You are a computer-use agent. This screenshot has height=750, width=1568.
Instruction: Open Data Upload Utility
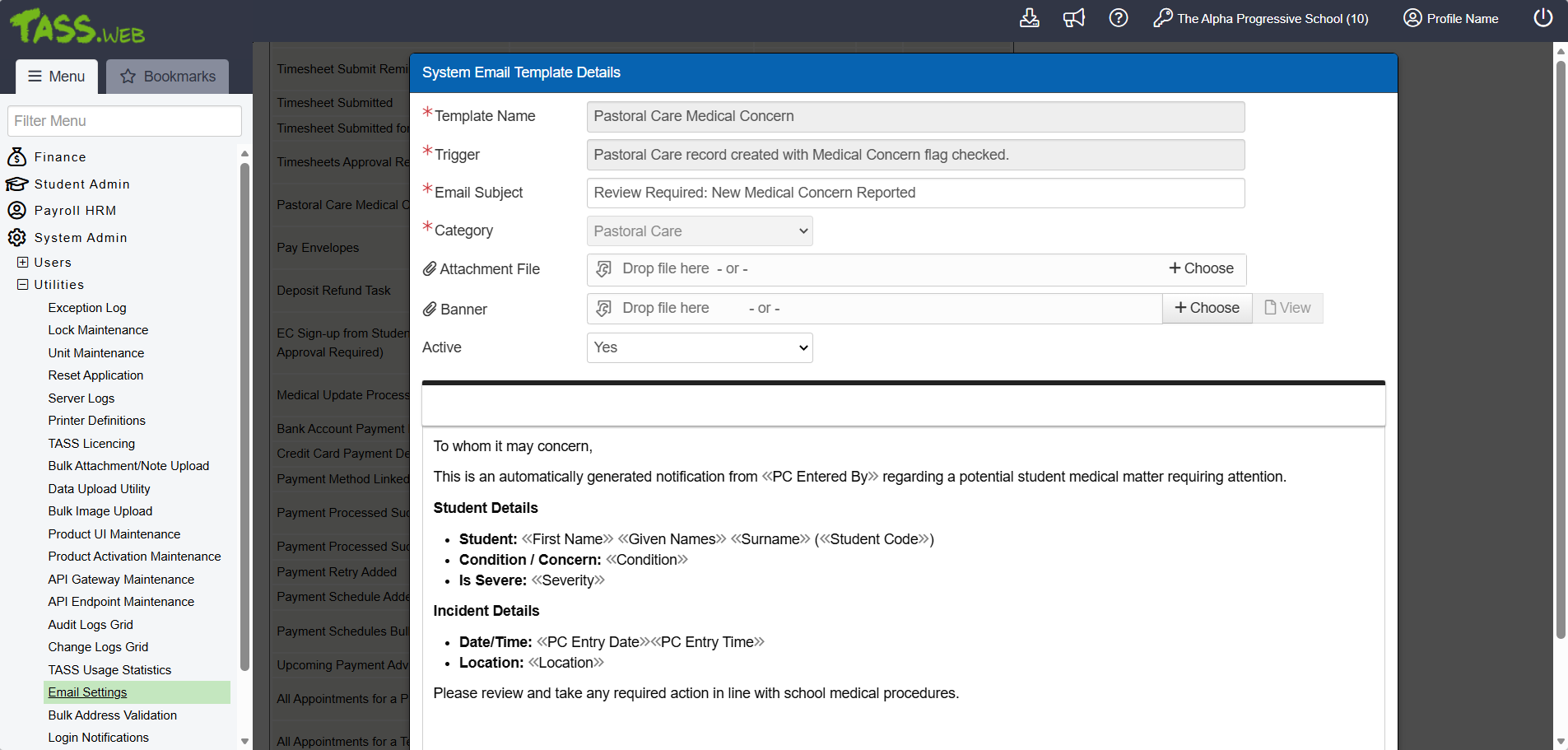coord(99,489)
